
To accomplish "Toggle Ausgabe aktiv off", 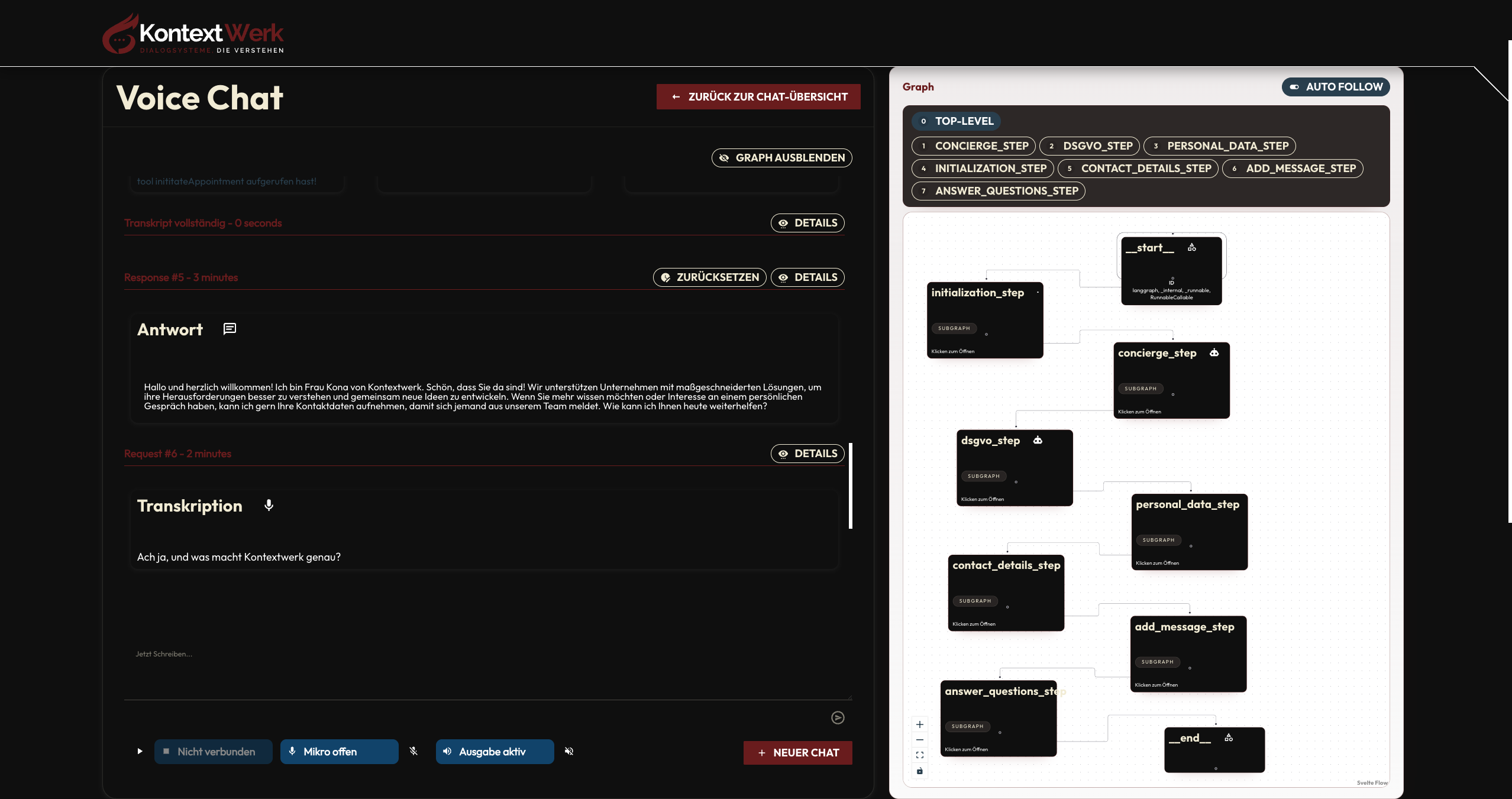I will 495,751.
